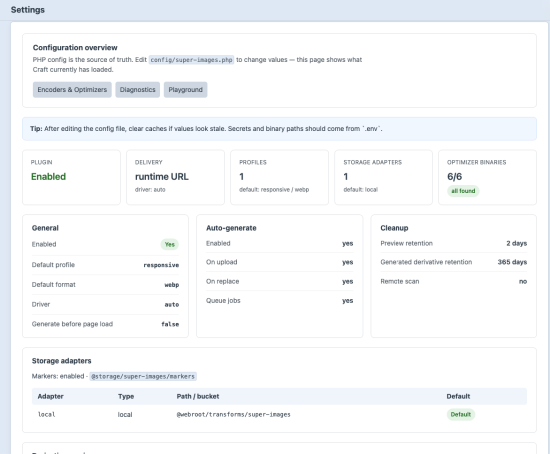The width and height of the screenshot is (550, 454).
Task: Click the 'driver: auto' caption
Action: pyautogui.click(x=150, y=190)
